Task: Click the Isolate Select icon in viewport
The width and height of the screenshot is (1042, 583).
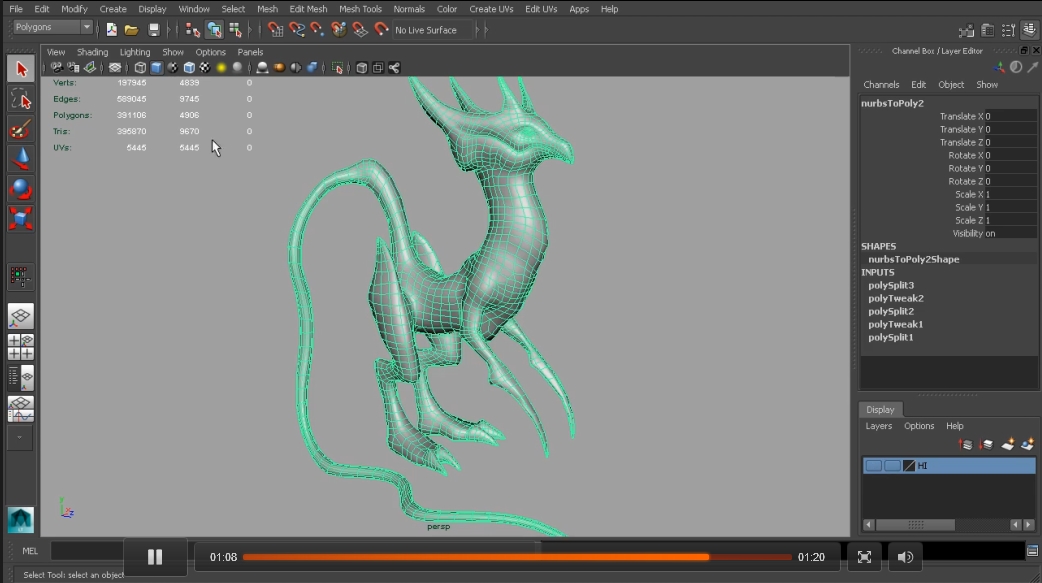Action: click(x=338, y=68)
